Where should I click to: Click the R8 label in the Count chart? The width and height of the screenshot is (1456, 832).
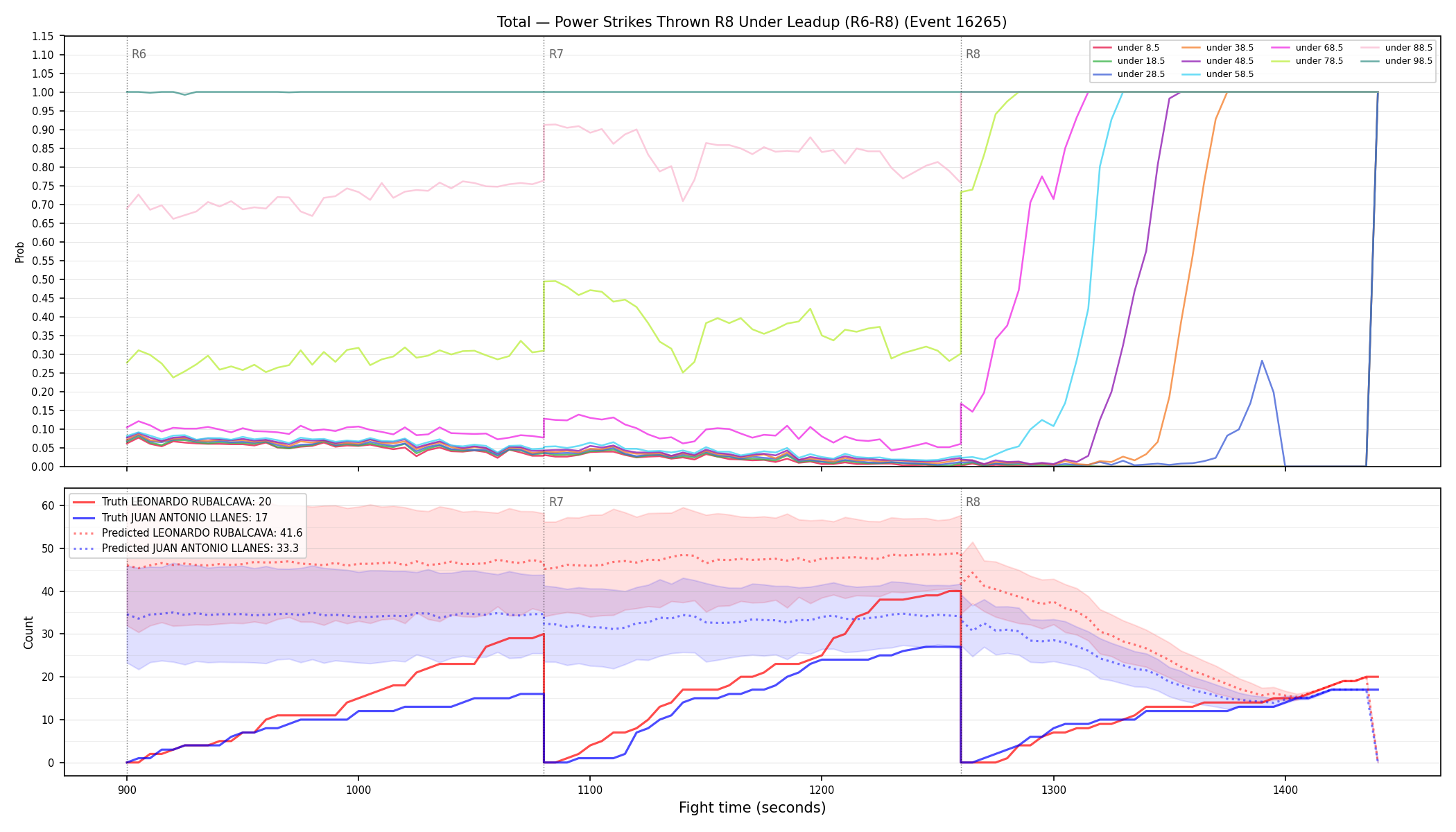click(x=973, y=502)
